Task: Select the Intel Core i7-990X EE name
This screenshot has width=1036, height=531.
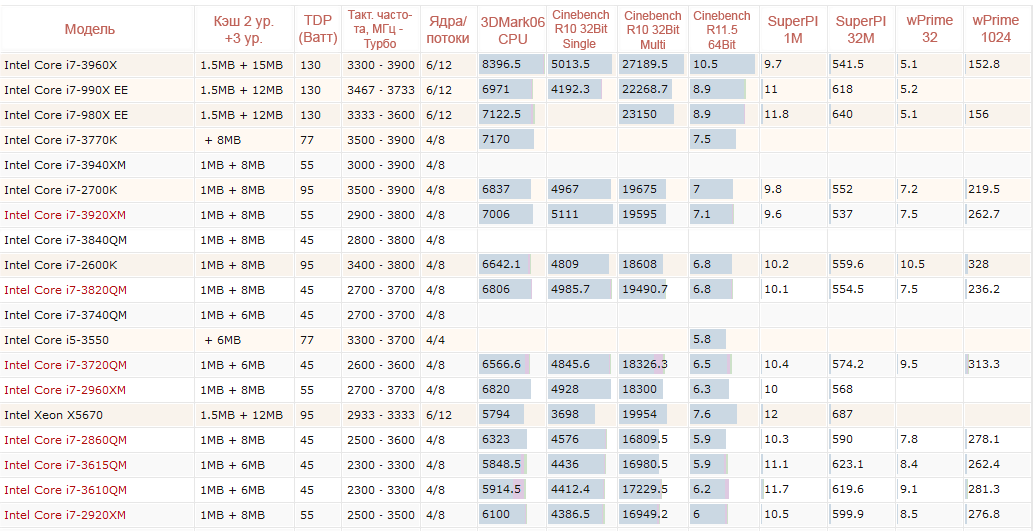Action: coord(66,90)
